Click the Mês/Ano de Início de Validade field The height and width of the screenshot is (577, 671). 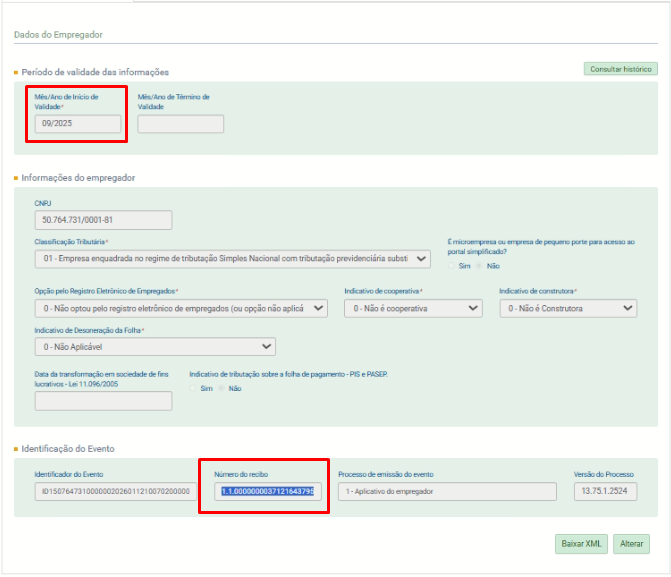click(x=78, y=124)
